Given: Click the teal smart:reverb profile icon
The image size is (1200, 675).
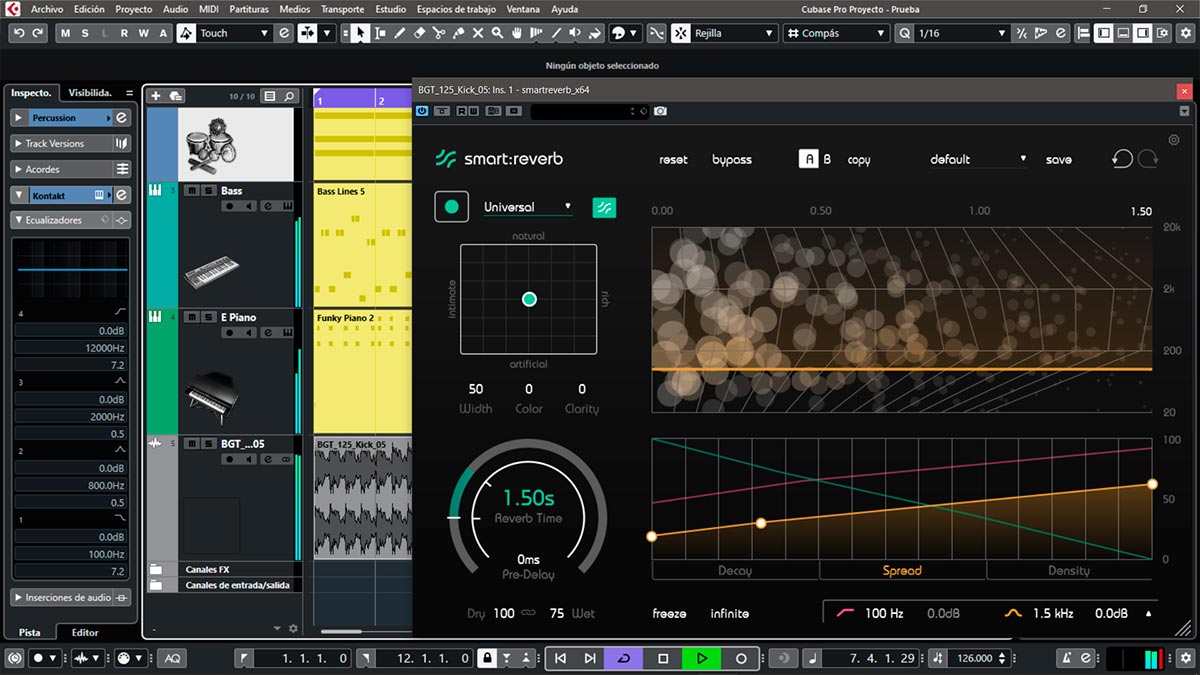Looking at the screenshot, I should tap(604, 207).
